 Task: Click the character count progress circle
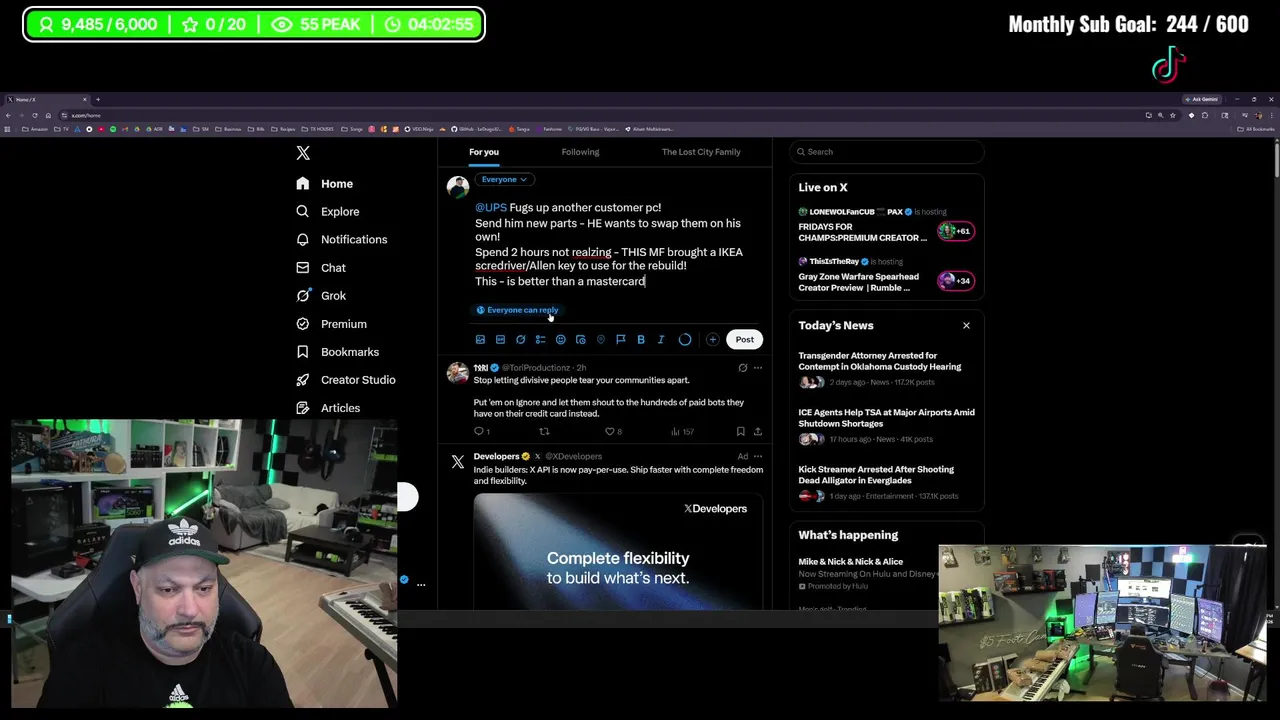click(685, 340)
